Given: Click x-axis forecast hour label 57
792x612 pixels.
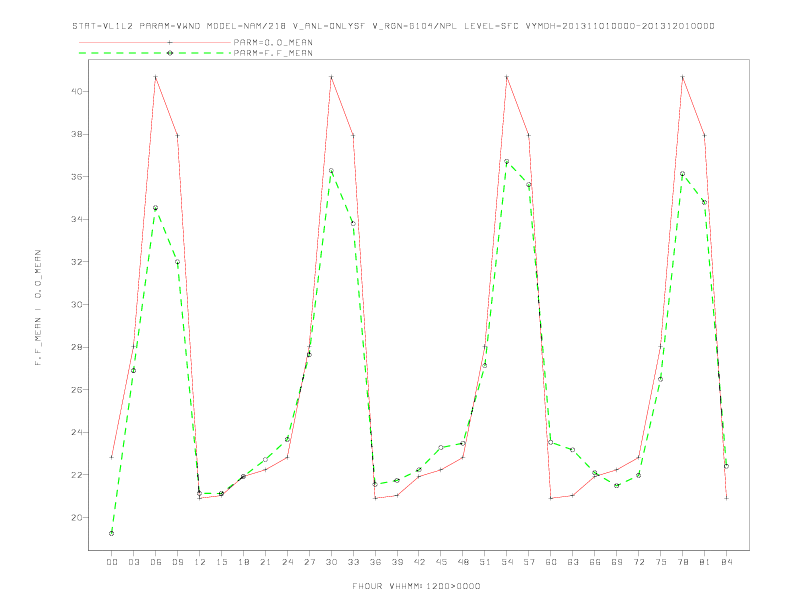Looking at the screenshot, I should [x=529, y=562].
